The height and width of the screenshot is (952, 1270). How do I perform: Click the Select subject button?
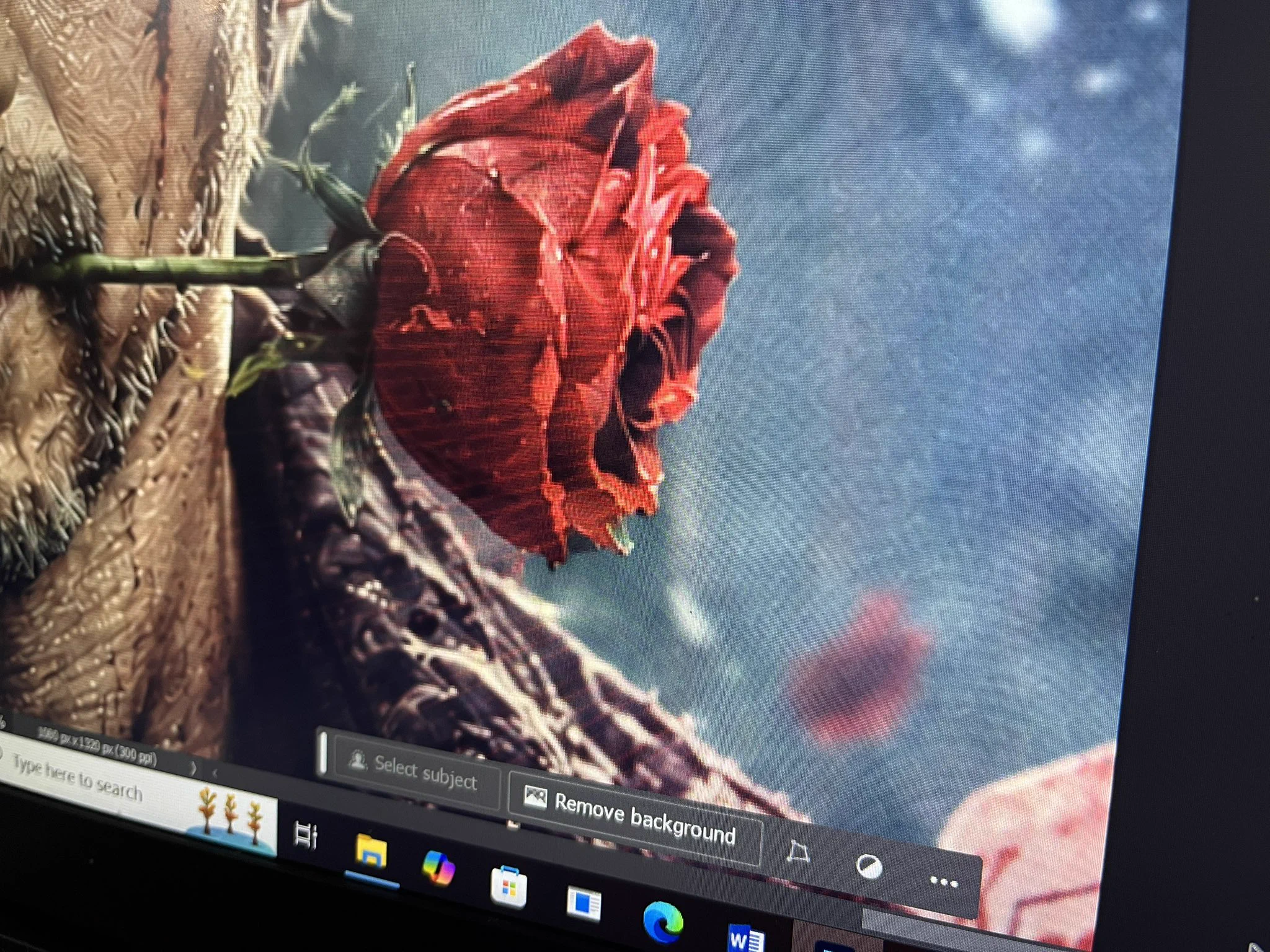point(417,771)
